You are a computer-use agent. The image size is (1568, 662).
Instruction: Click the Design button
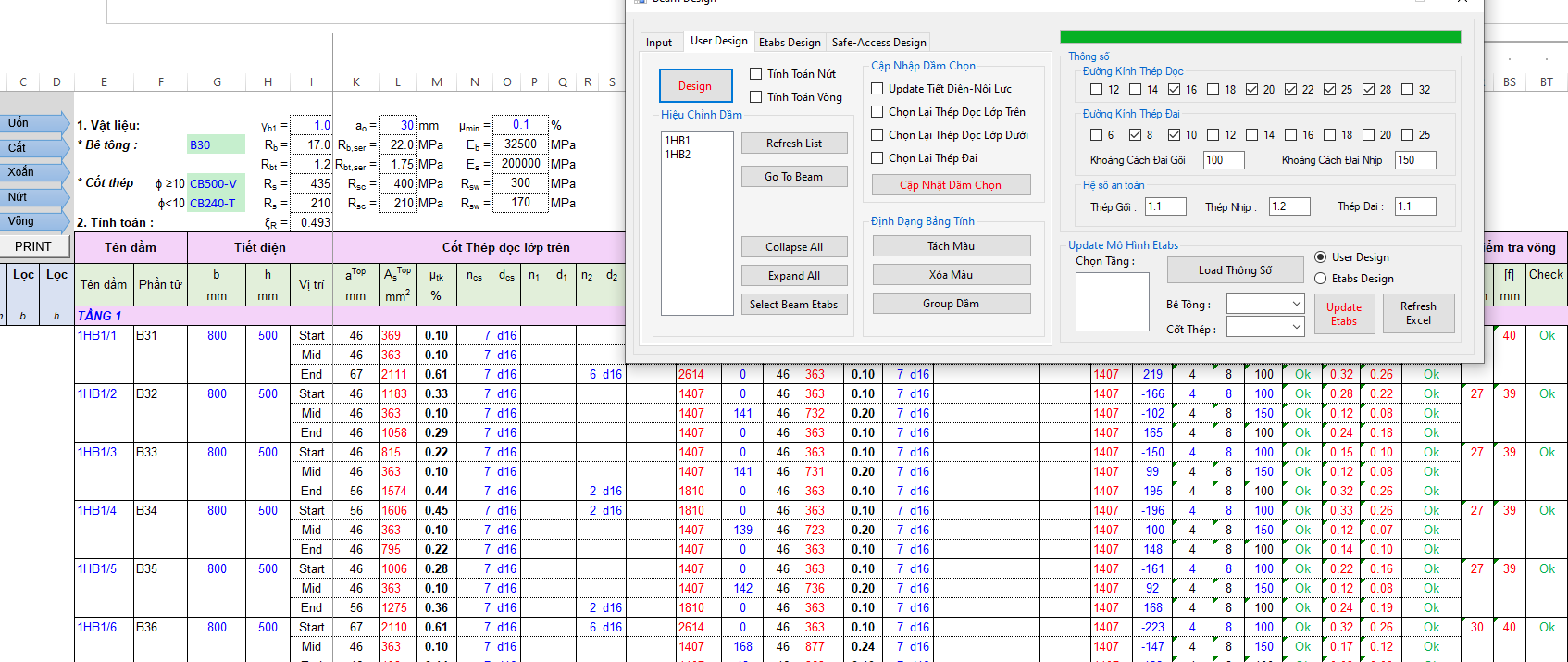point(695,86)
